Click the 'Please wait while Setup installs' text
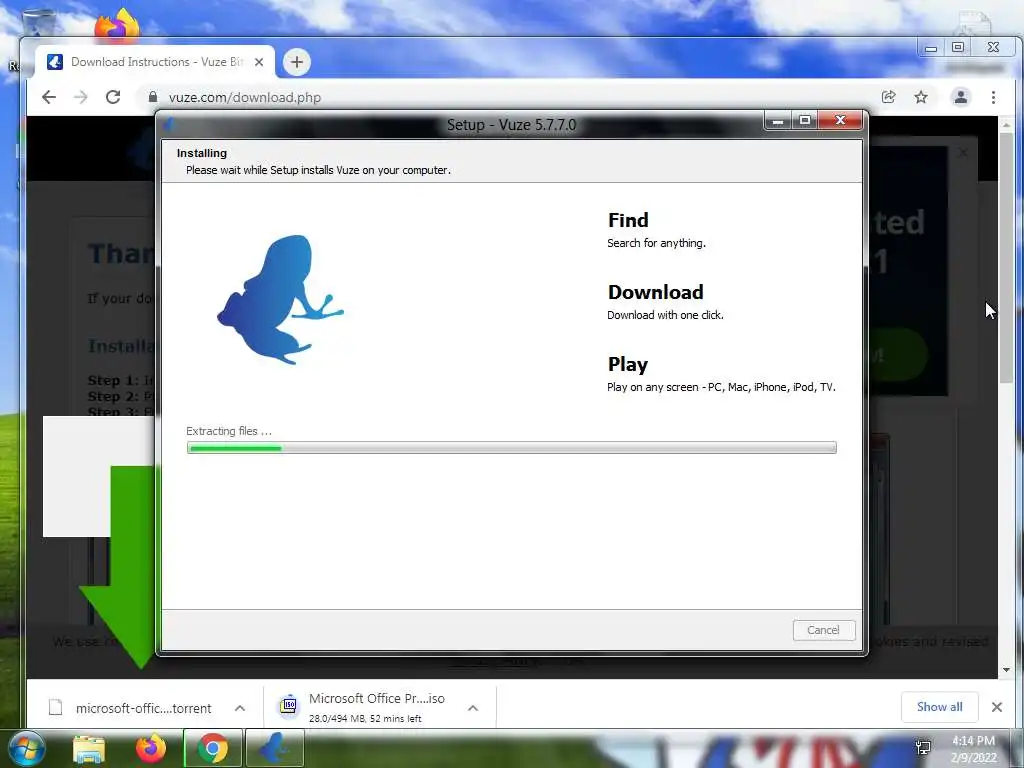The height and width of the screenshot is (768, 1024). point(318,170)
